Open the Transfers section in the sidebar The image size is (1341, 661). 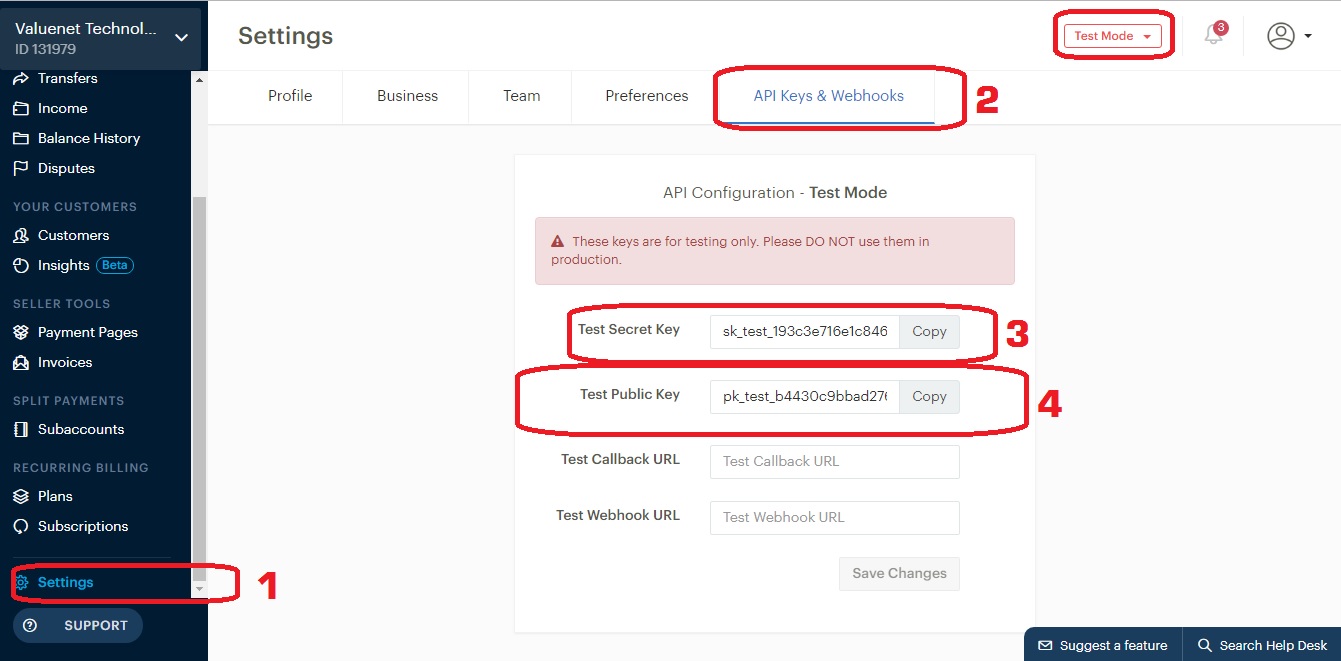point(68,78)
